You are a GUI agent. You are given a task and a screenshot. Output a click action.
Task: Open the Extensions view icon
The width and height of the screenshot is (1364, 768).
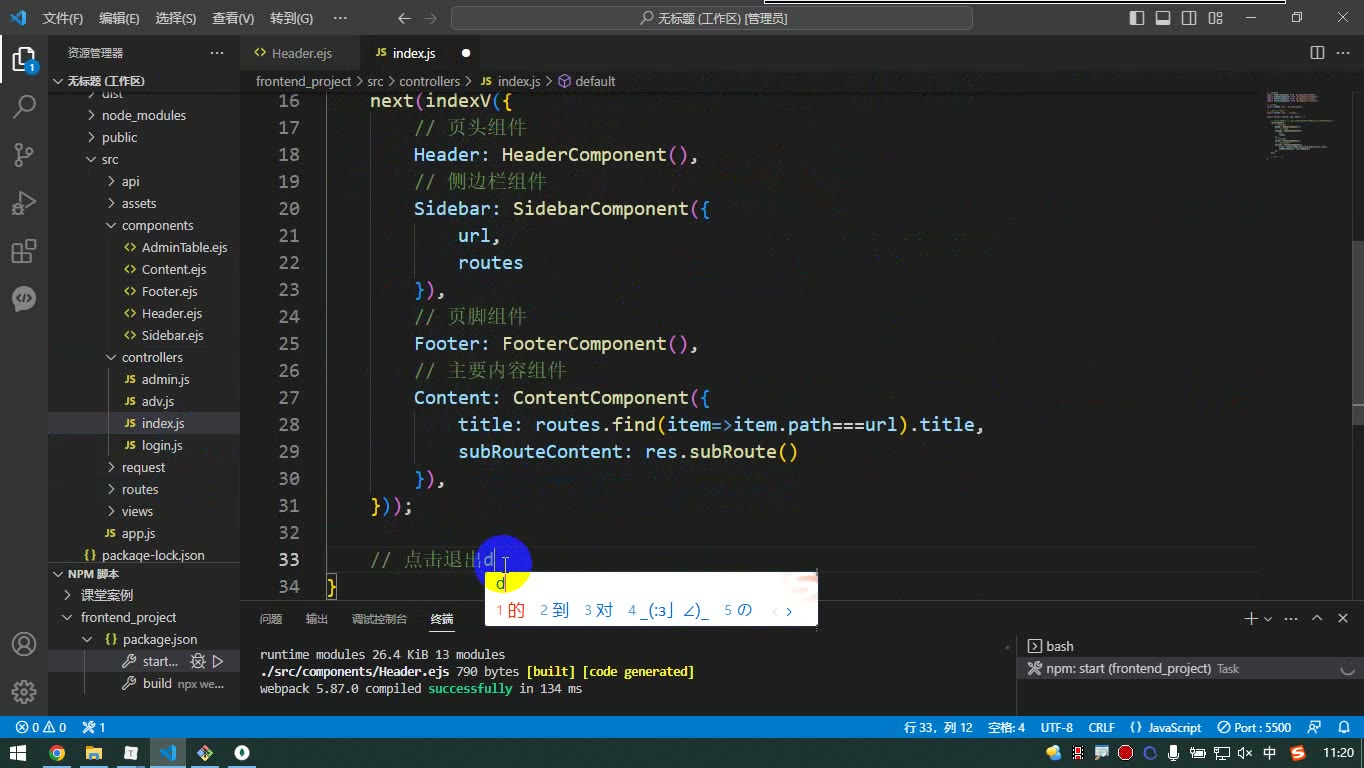click(x=24, y=251)
